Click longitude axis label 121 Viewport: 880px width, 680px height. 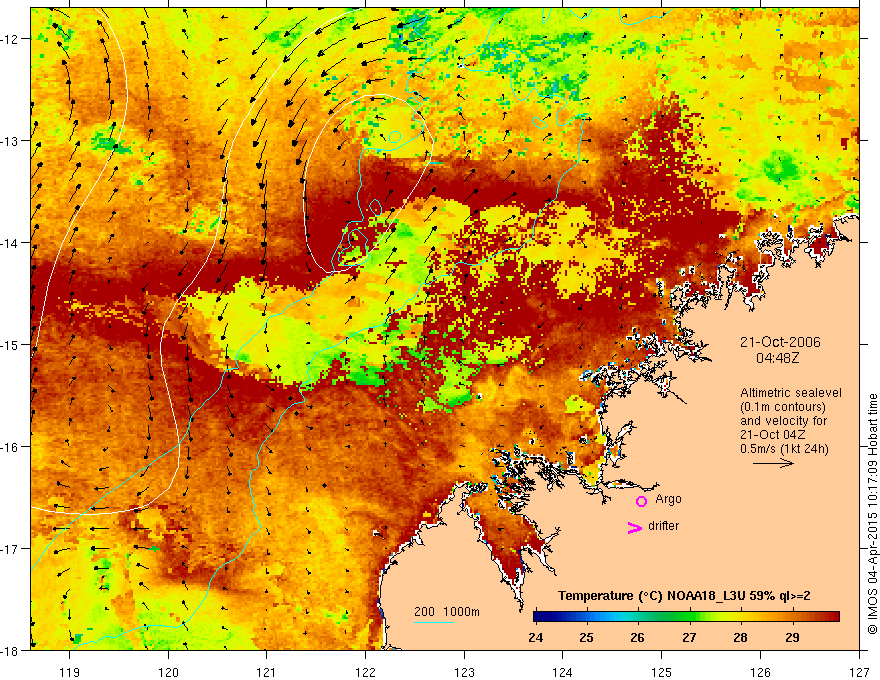(267, 673)
